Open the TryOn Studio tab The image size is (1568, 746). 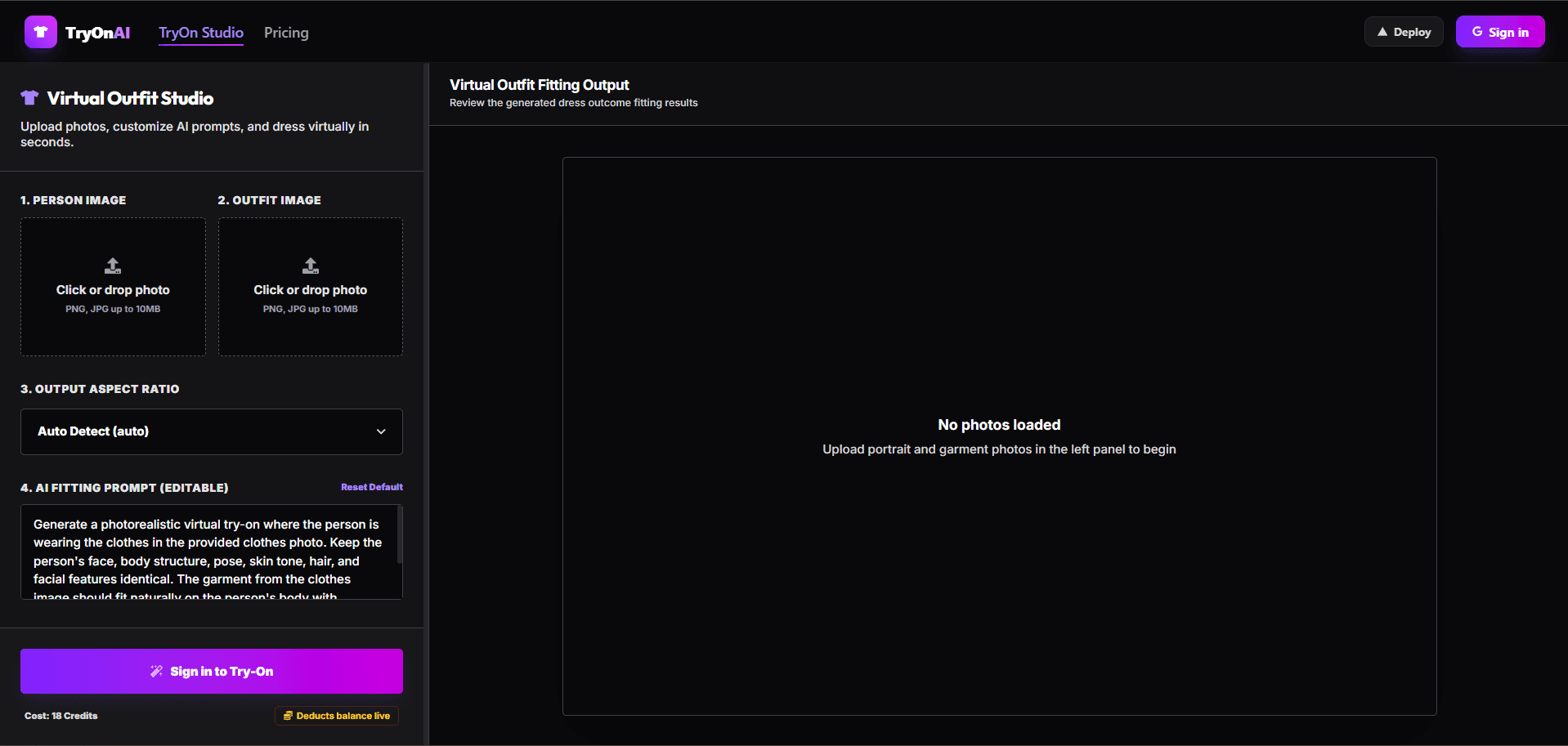click(x=201, y=33)
